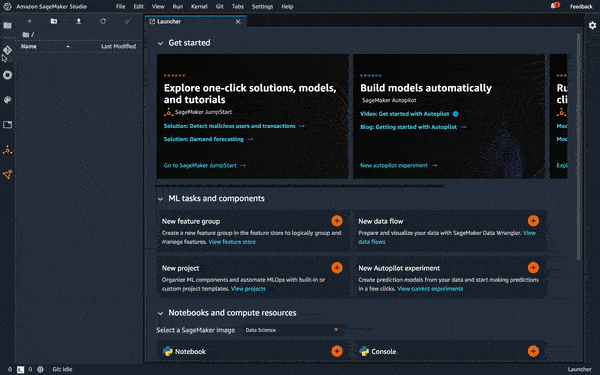Open the open tabs sidebar icon

point(7,125)
